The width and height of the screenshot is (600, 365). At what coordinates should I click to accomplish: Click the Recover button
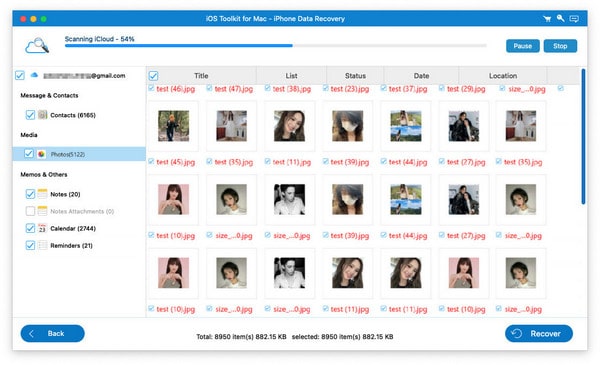pos(539,334)
